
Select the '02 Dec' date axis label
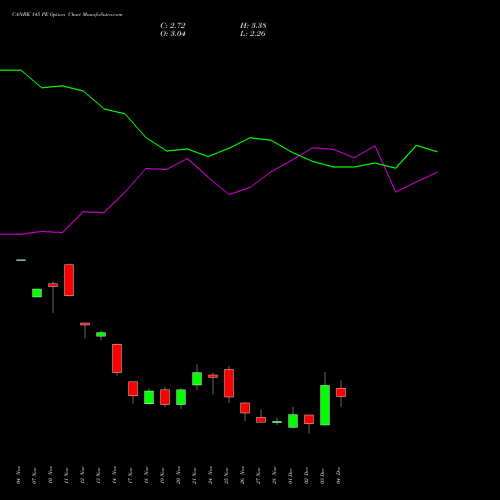(306, 475)
